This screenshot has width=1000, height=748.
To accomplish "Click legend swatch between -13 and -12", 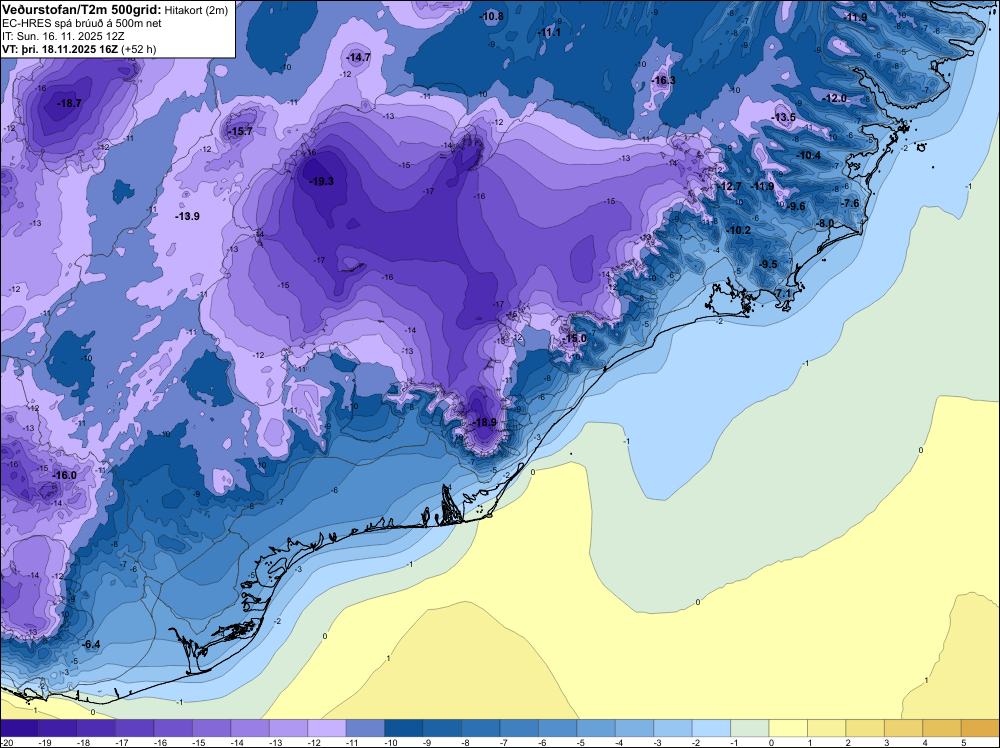I will [288, 728].
